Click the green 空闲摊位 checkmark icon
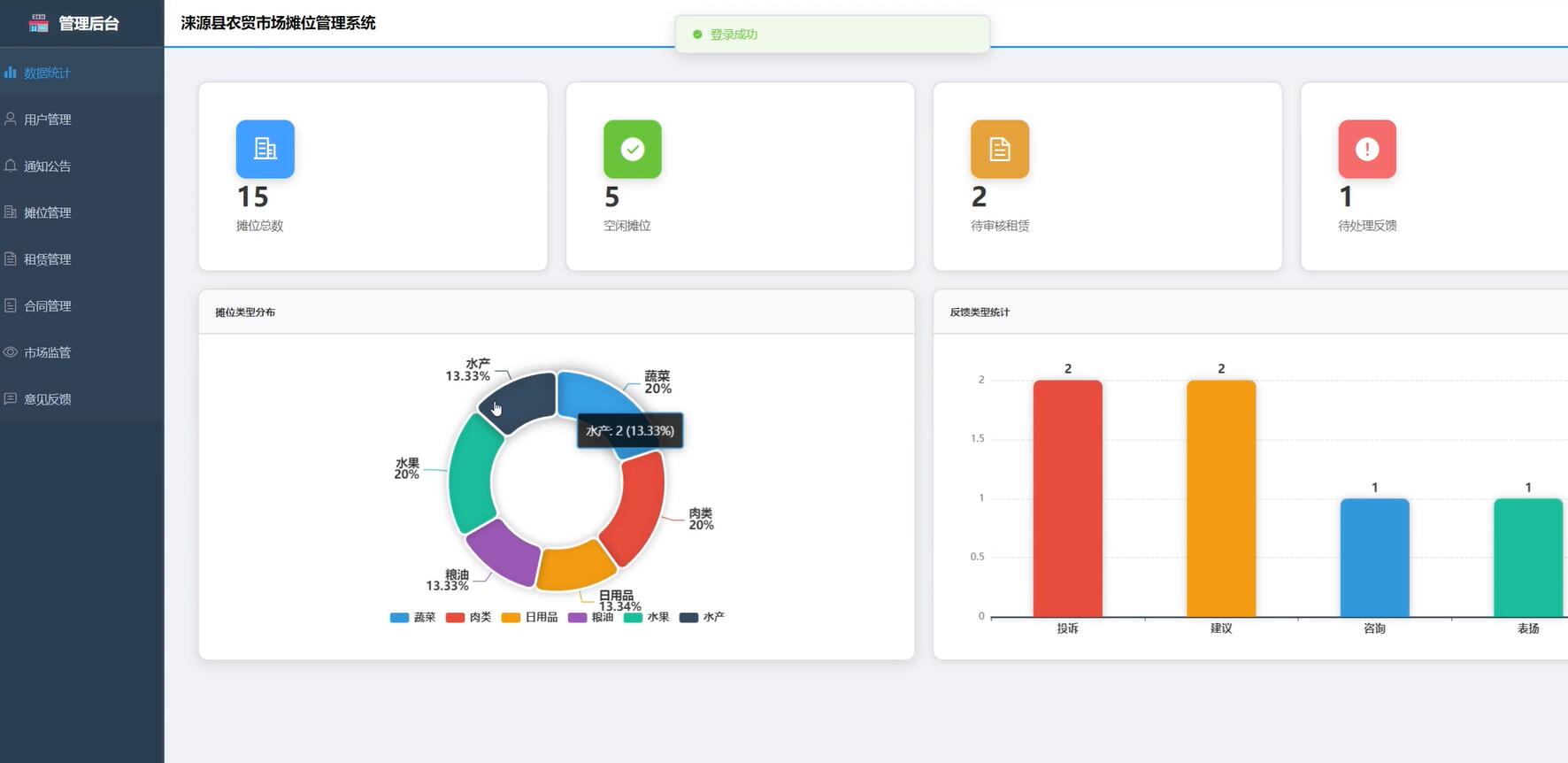This screenshot has width=1568, height=763. pyautogui.click(x=633, y=149)
